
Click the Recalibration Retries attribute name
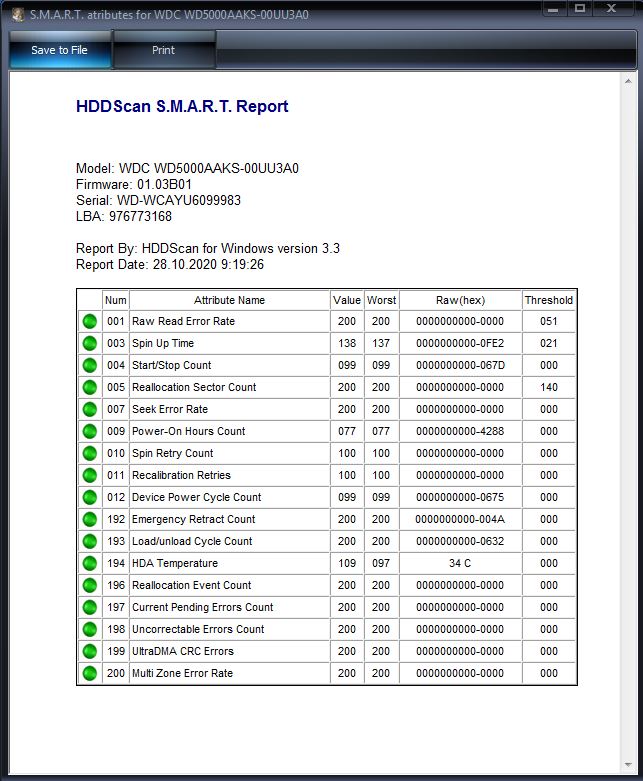[181, 475]
